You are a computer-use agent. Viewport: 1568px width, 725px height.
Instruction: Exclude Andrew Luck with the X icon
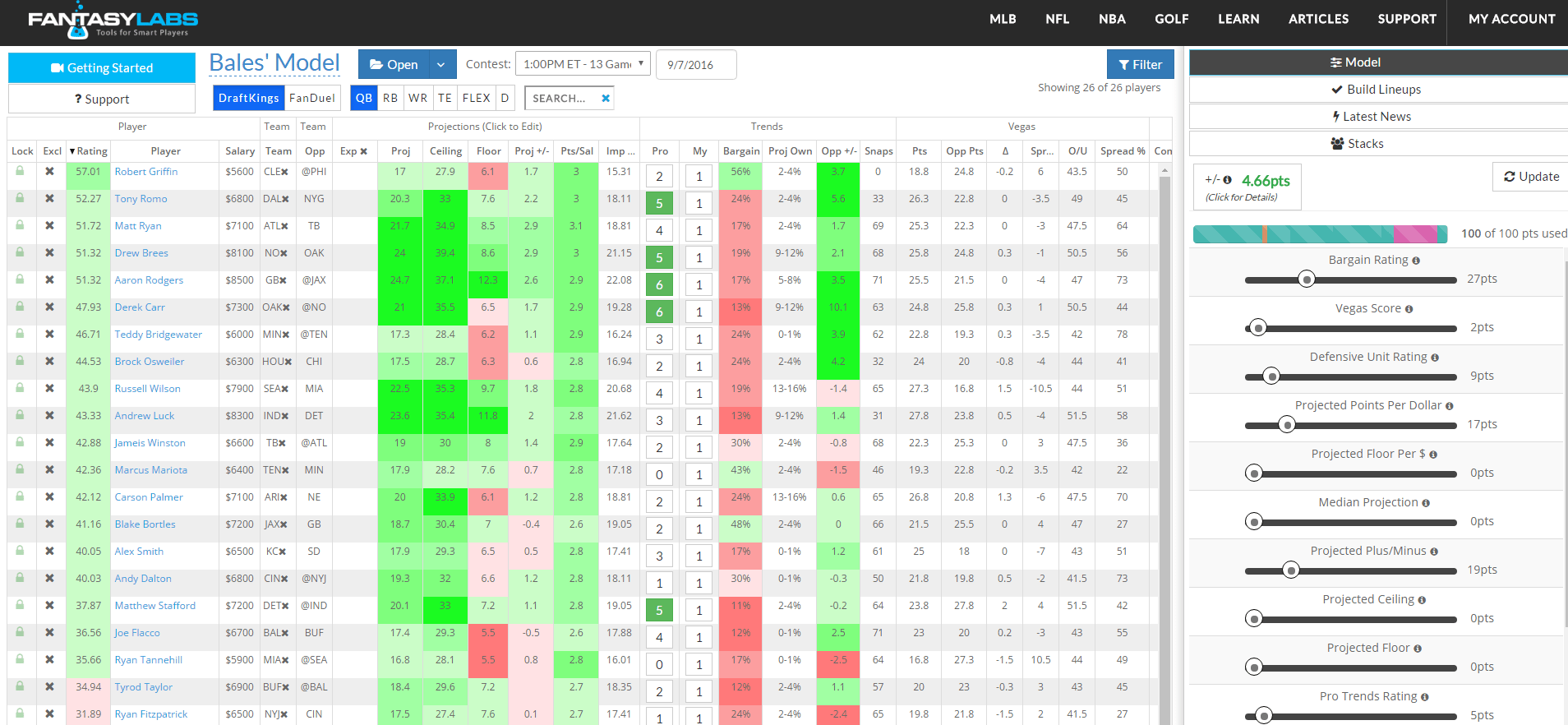click(x=49, y=416)
